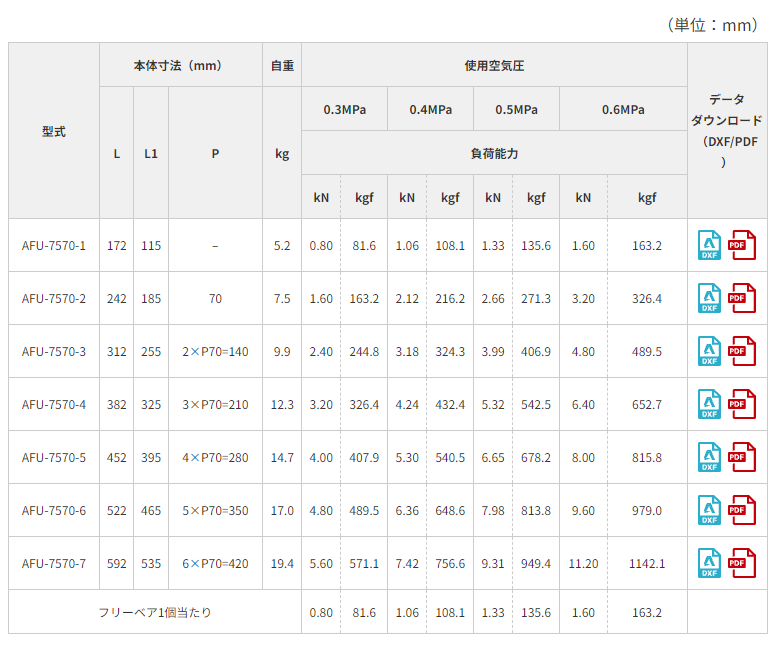This screenshot has height=661, width=784.
Task: Open the PDF for AFU-7570-1
Action: click(742, 245)
